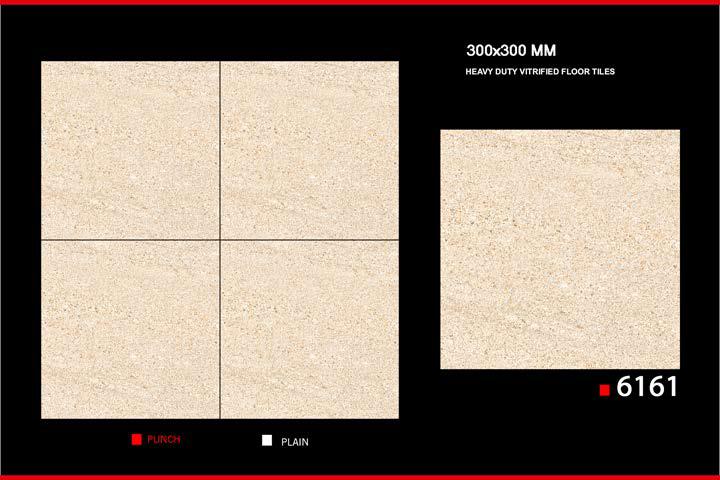Select the top-left tile of the four-tile layout

(130, 150)
